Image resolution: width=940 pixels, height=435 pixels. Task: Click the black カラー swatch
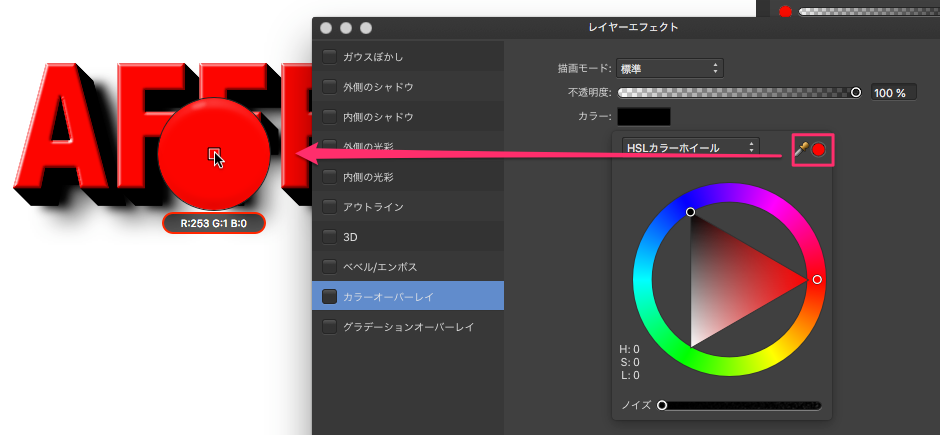[x=644, y=118]
